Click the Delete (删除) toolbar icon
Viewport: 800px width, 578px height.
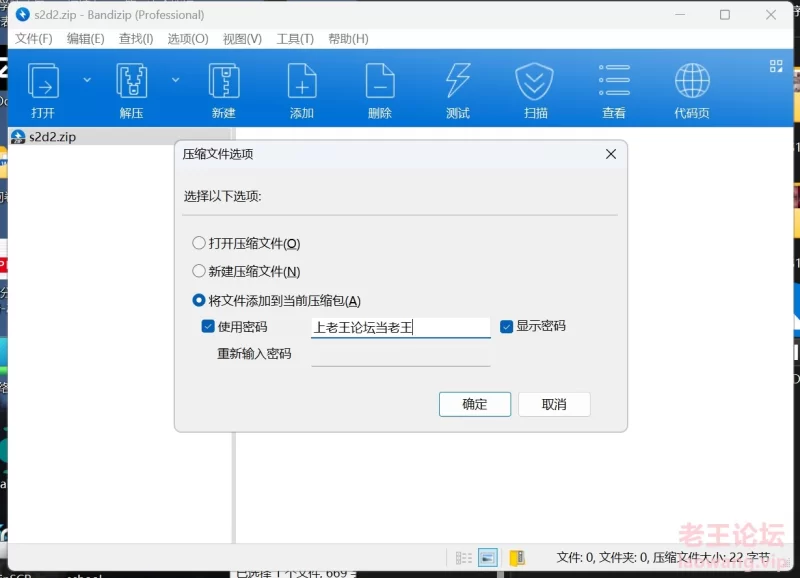coord(380,81)
